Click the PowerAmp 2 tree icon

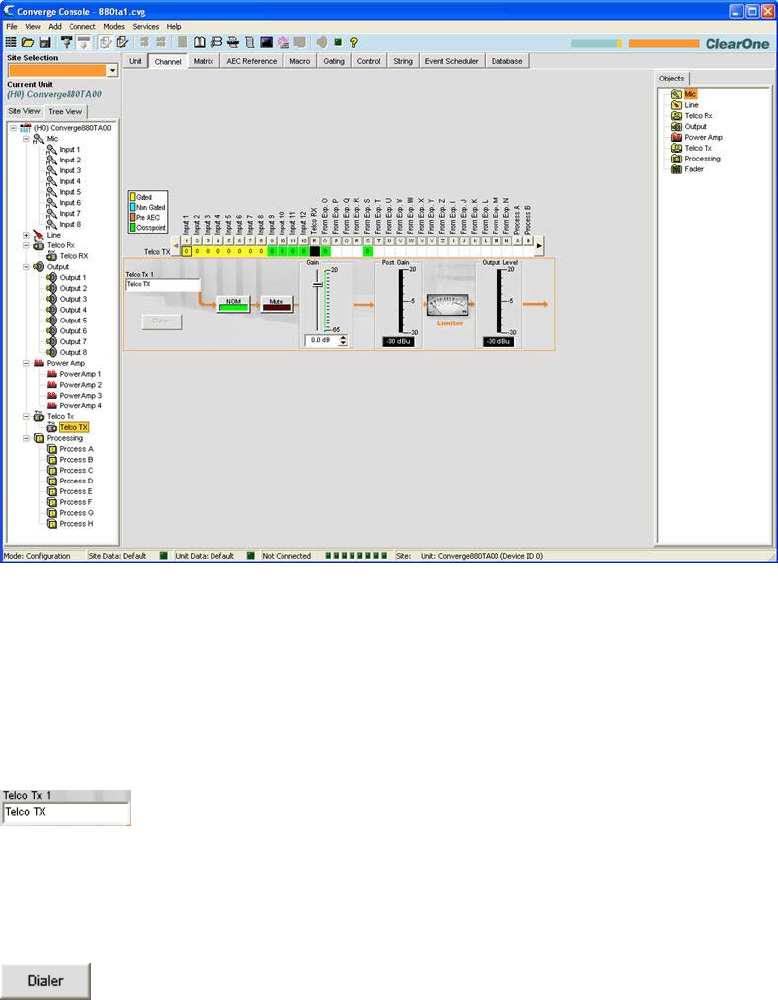point(52,385)
